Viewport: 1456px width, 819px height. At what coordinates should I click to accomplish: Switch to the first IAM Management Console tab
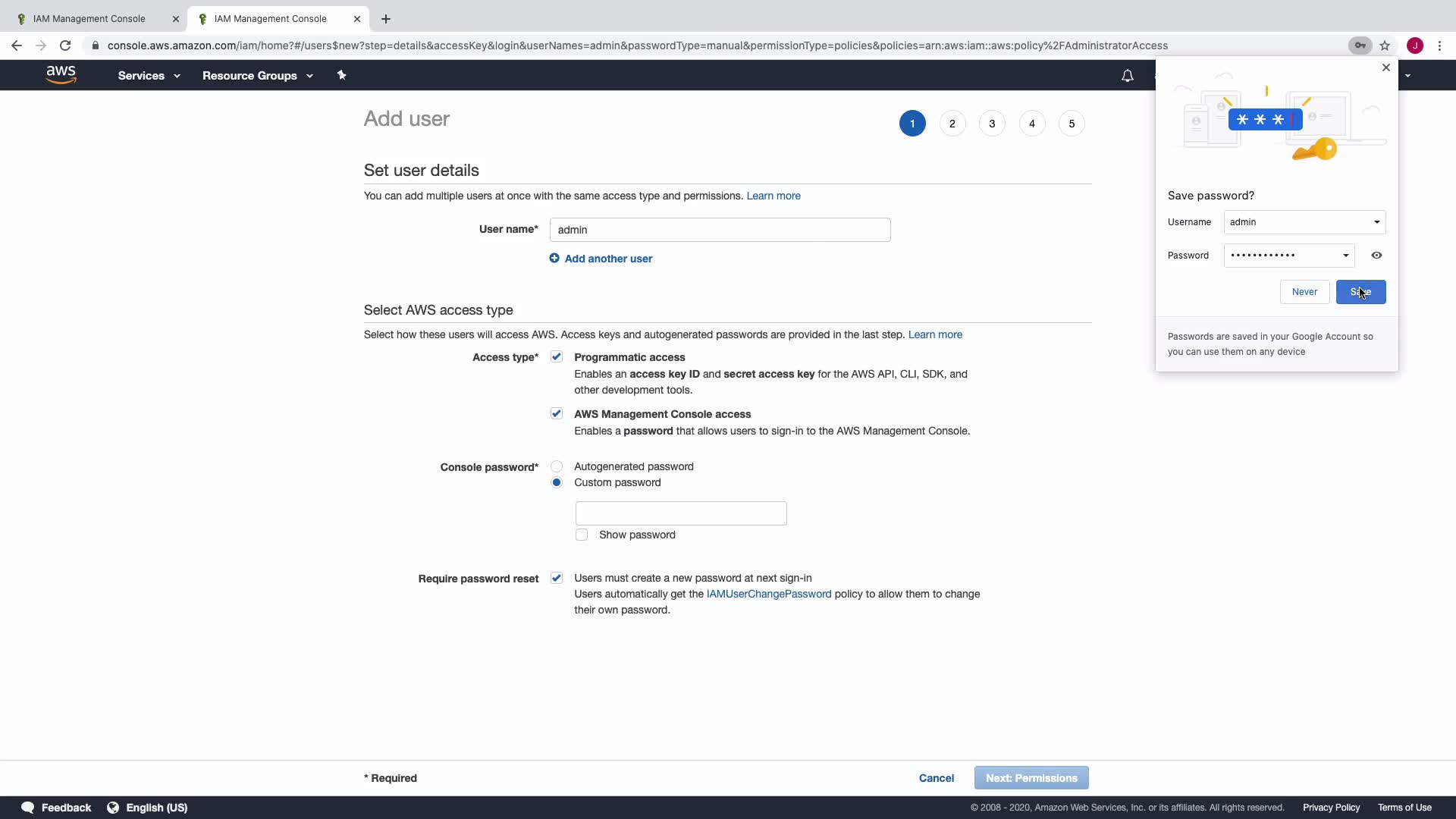(x=89, y=19)
